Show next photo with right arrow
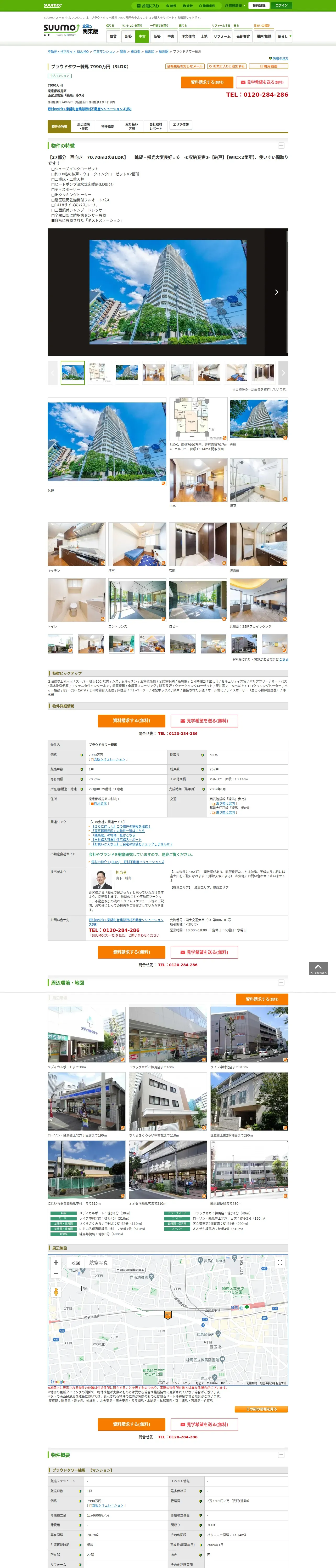Image resolution: width=336 pixels, height=1568 pixels. click(x=276, y=292)
